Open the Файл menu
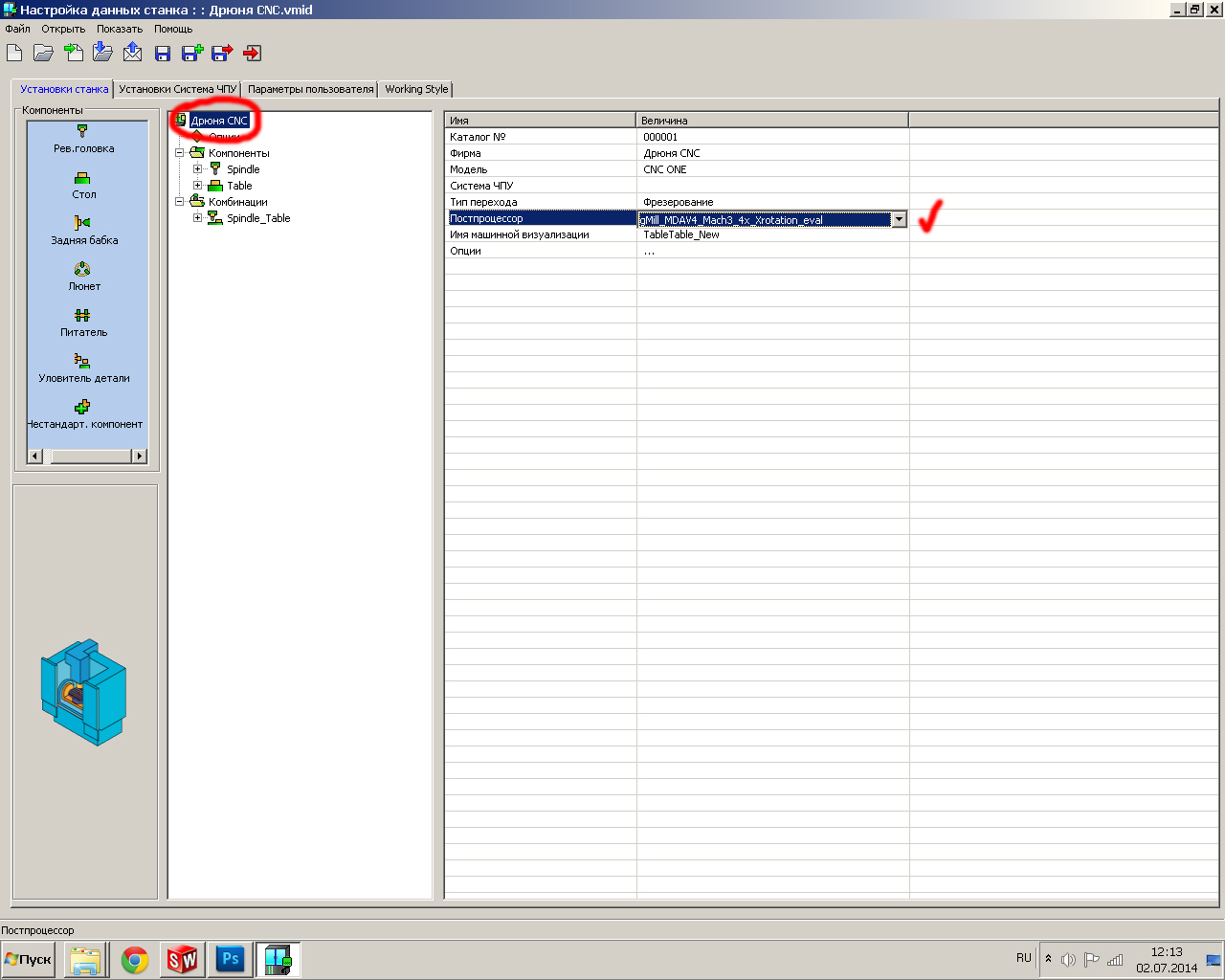The width and height of the screenshot is (1225, 980). click(x=17, y=29)
